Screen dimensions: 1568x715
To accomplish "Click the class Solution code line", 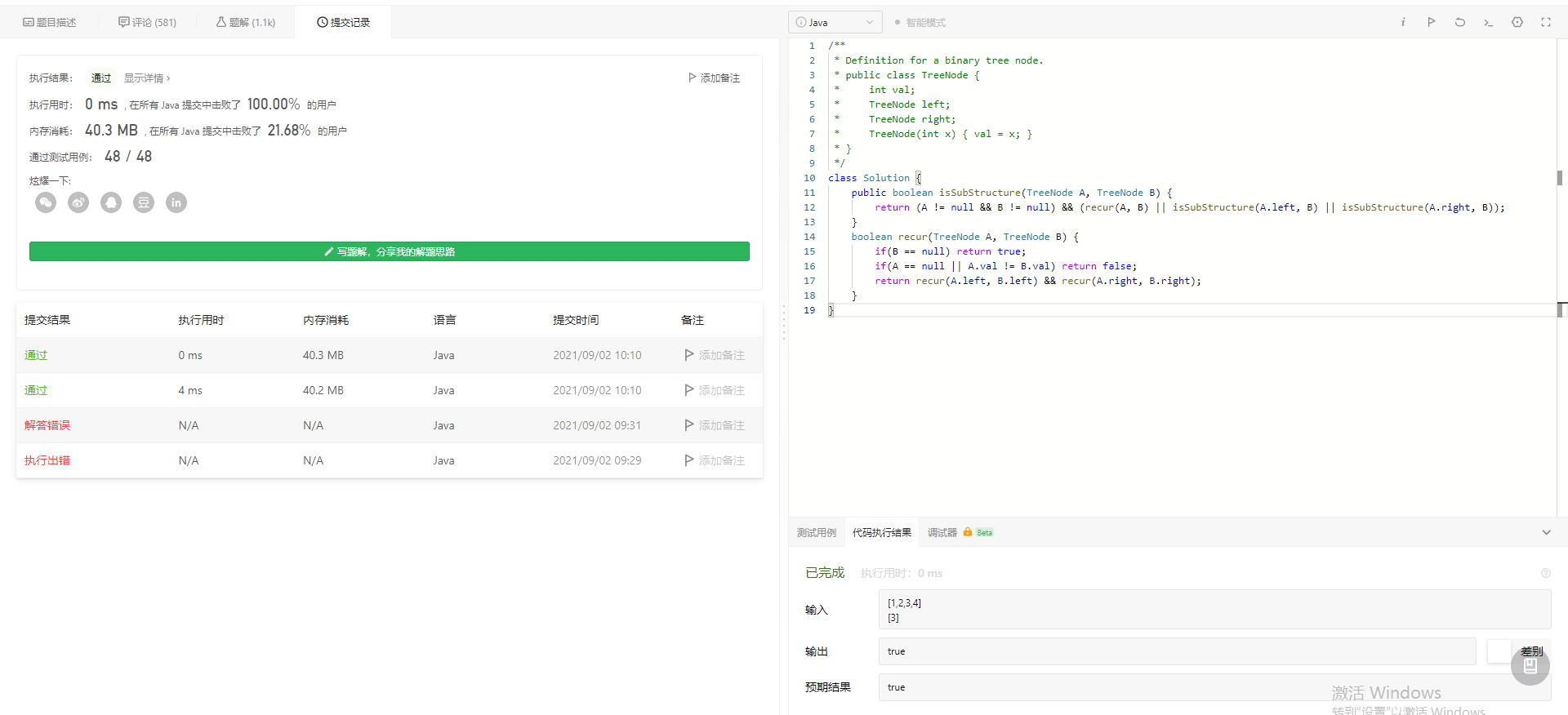I will tap(875, 178).
